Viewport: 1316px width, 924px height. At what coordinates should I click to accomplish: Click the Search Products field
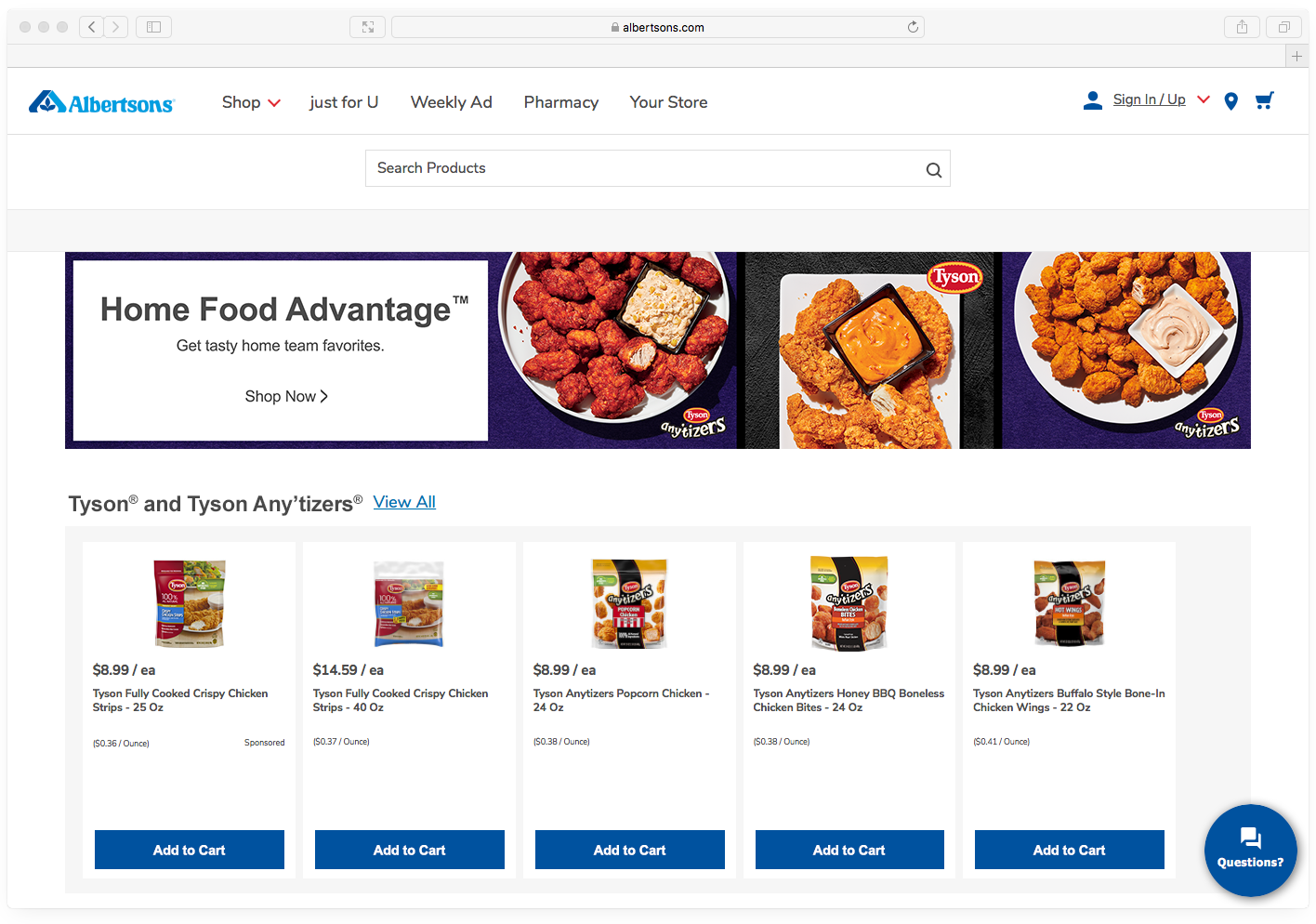coord(658,168)
